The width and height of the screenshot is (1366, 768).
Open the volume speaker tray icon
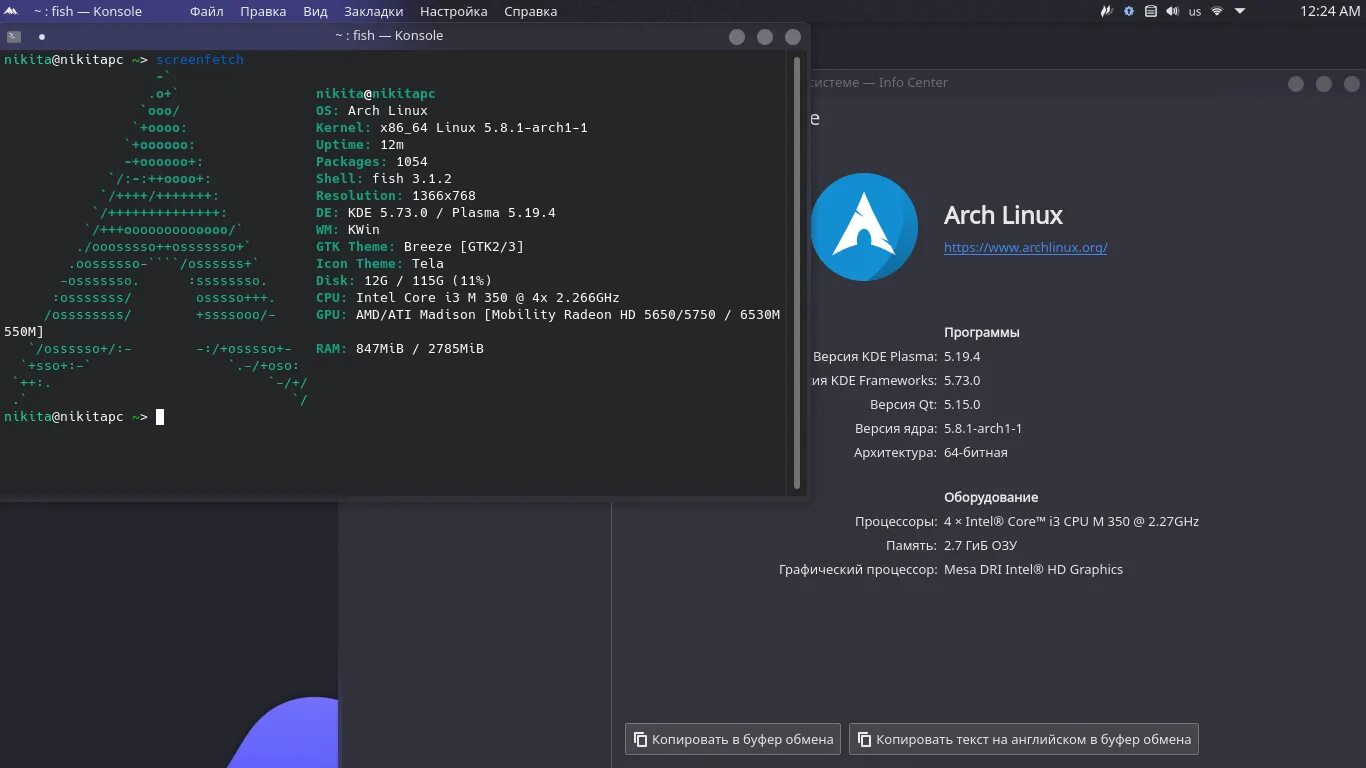coord(1172,12)
